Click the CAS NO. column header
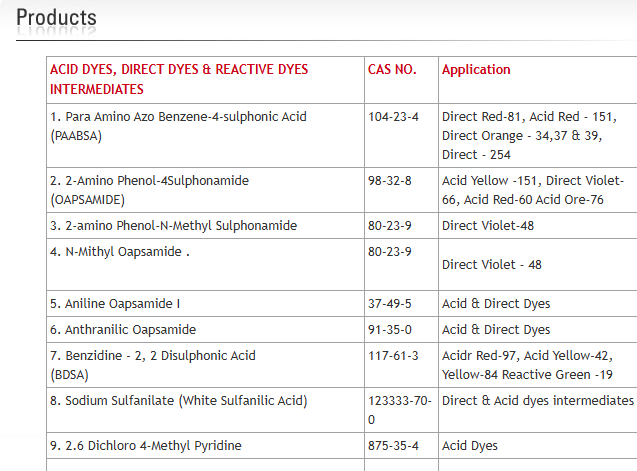 pyautogui.click(x=392, y=70)
